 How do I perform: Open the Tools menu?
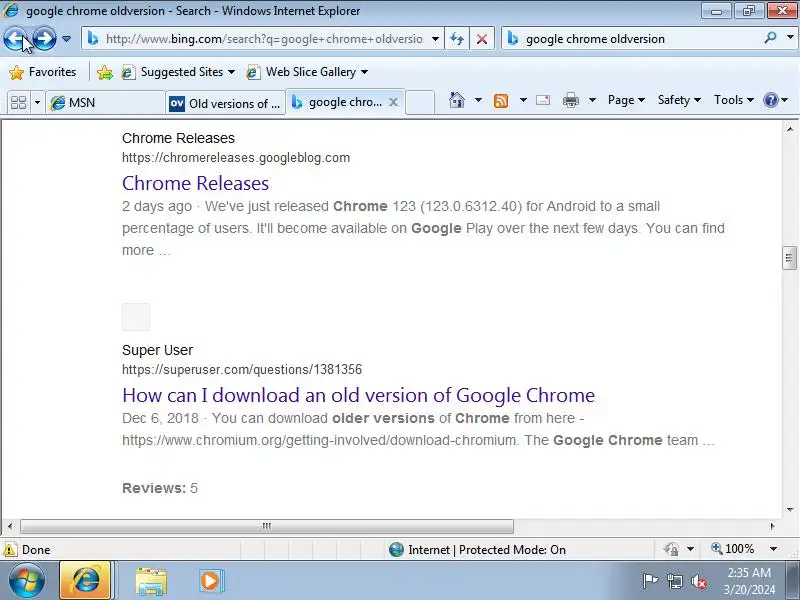734,100
